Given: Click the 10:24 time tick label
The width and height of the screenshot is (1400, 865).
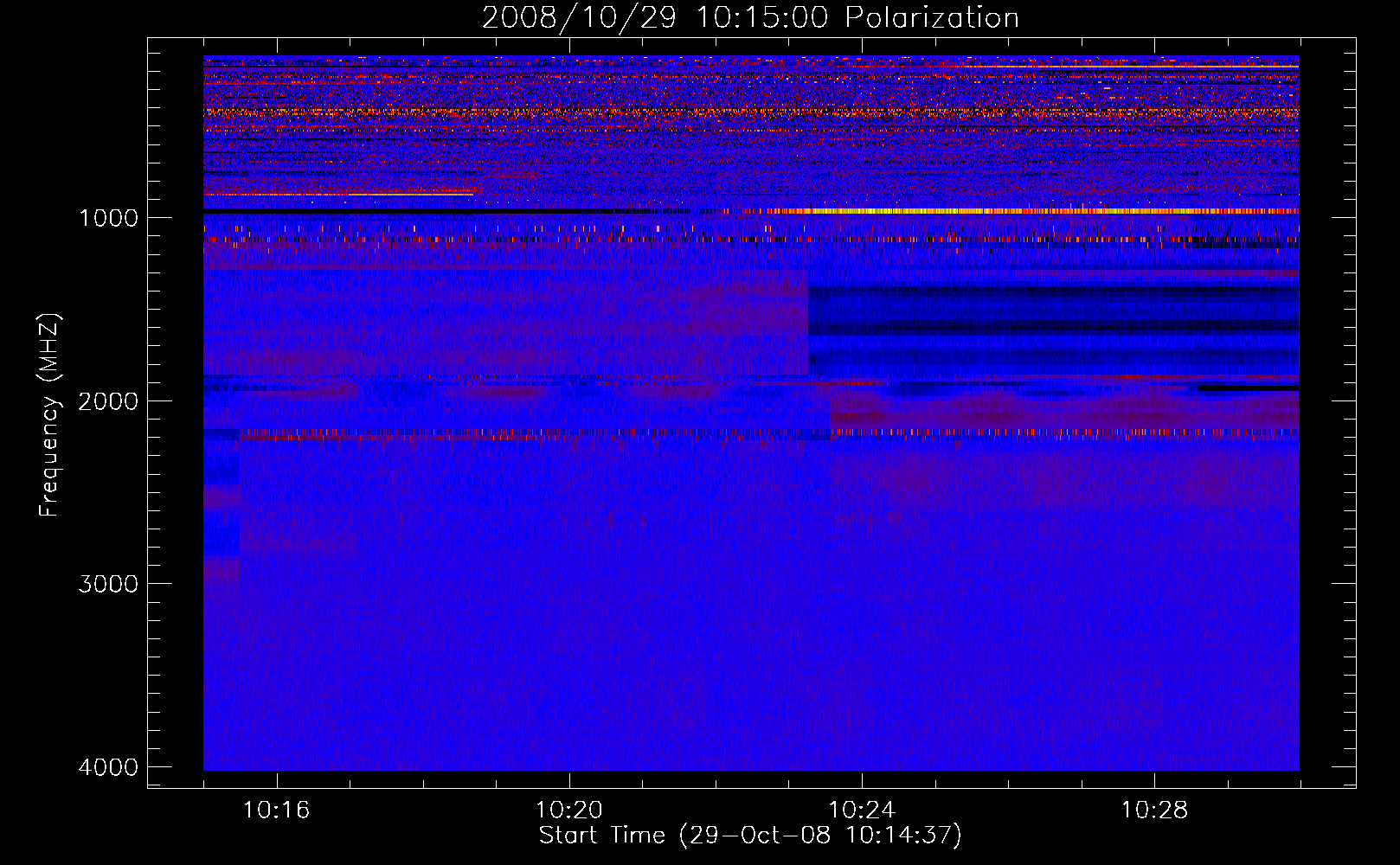Looking at the screenshot, I should [862, 811].
